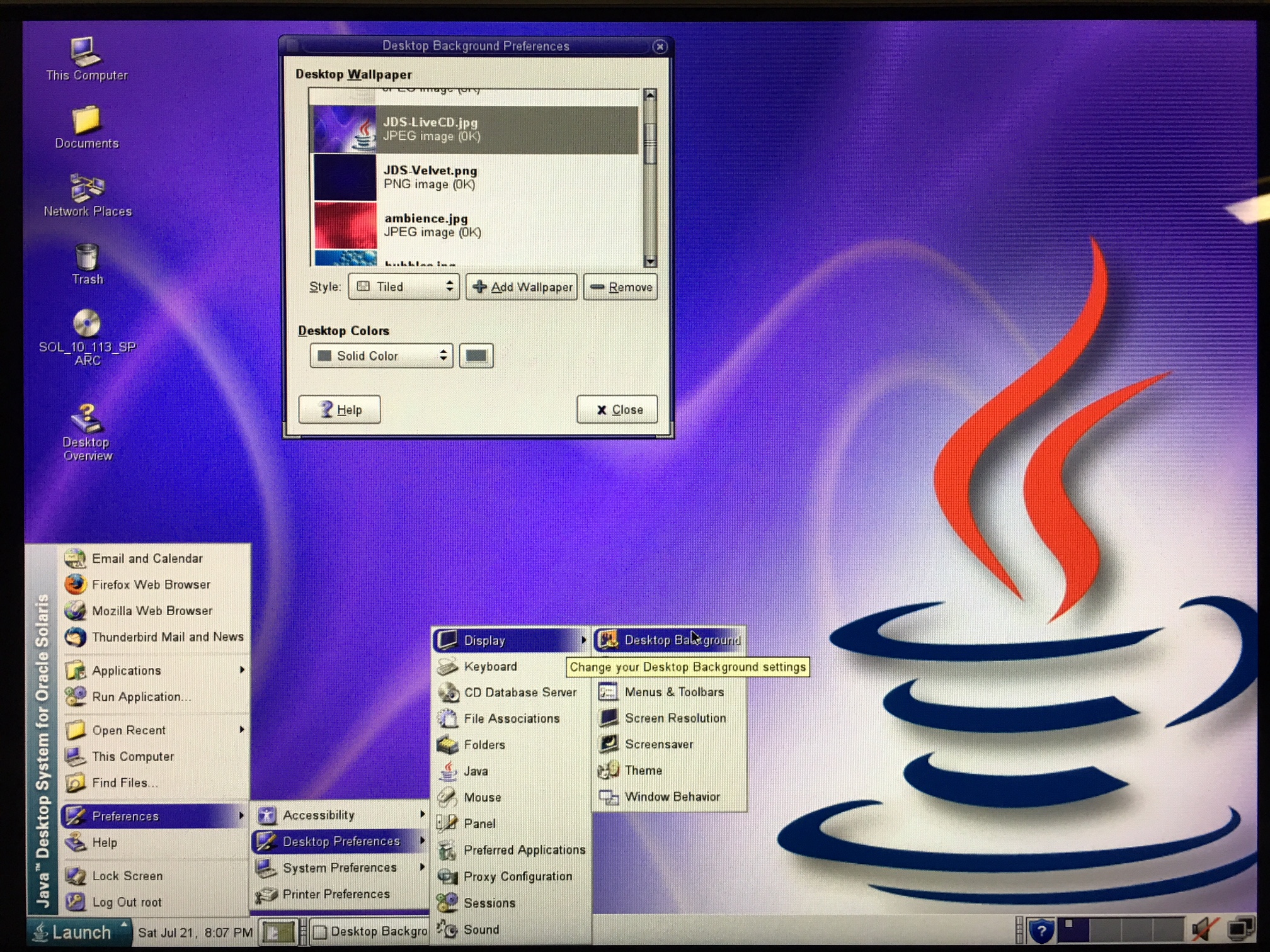Launch Mozilla Web Browser from menu
Screen dimensions: 1270x952
[154, 611]
